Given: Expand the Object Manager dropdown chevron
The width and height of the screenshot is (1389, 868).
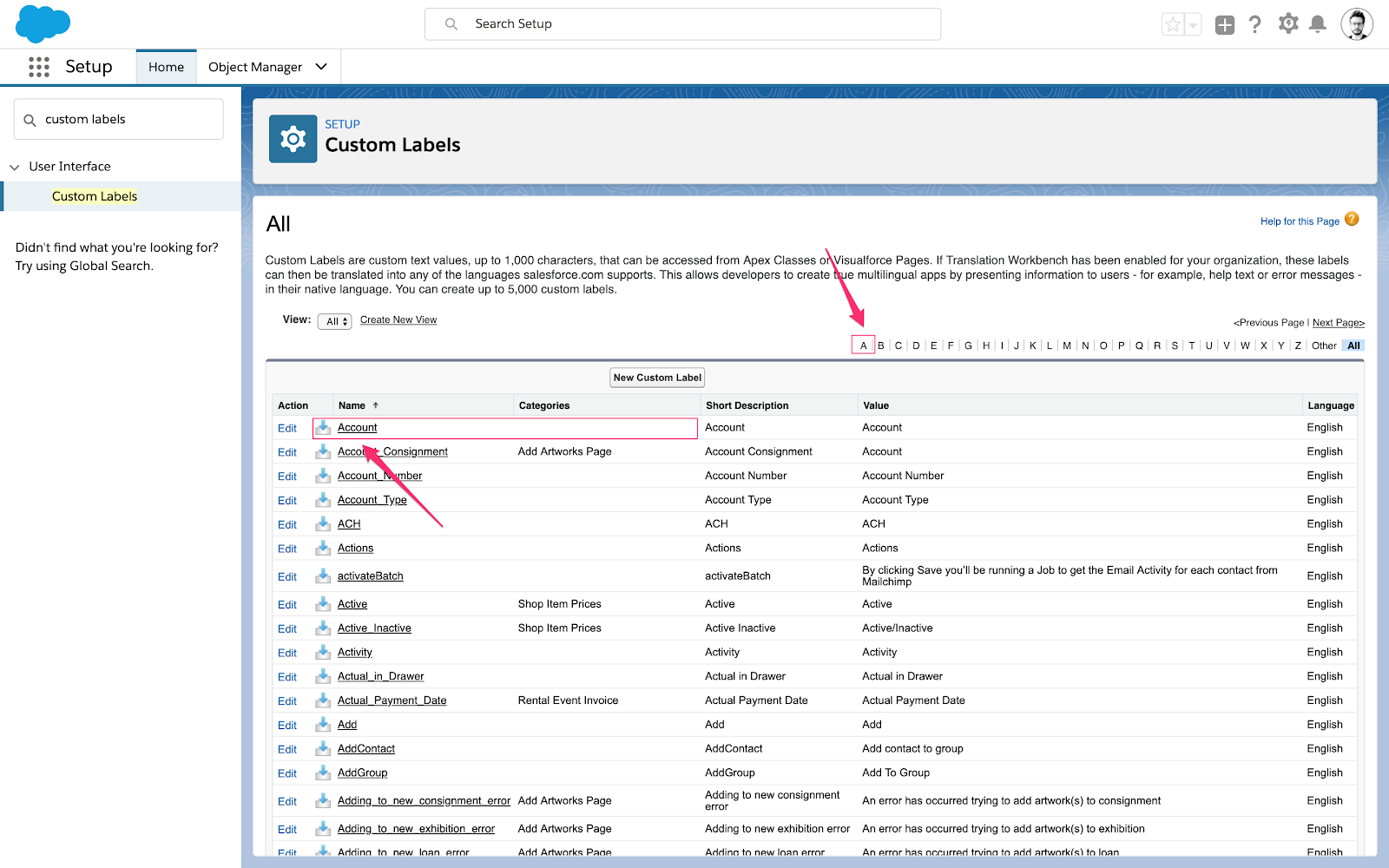Looking at the screenshot, I should pos(321,67).
